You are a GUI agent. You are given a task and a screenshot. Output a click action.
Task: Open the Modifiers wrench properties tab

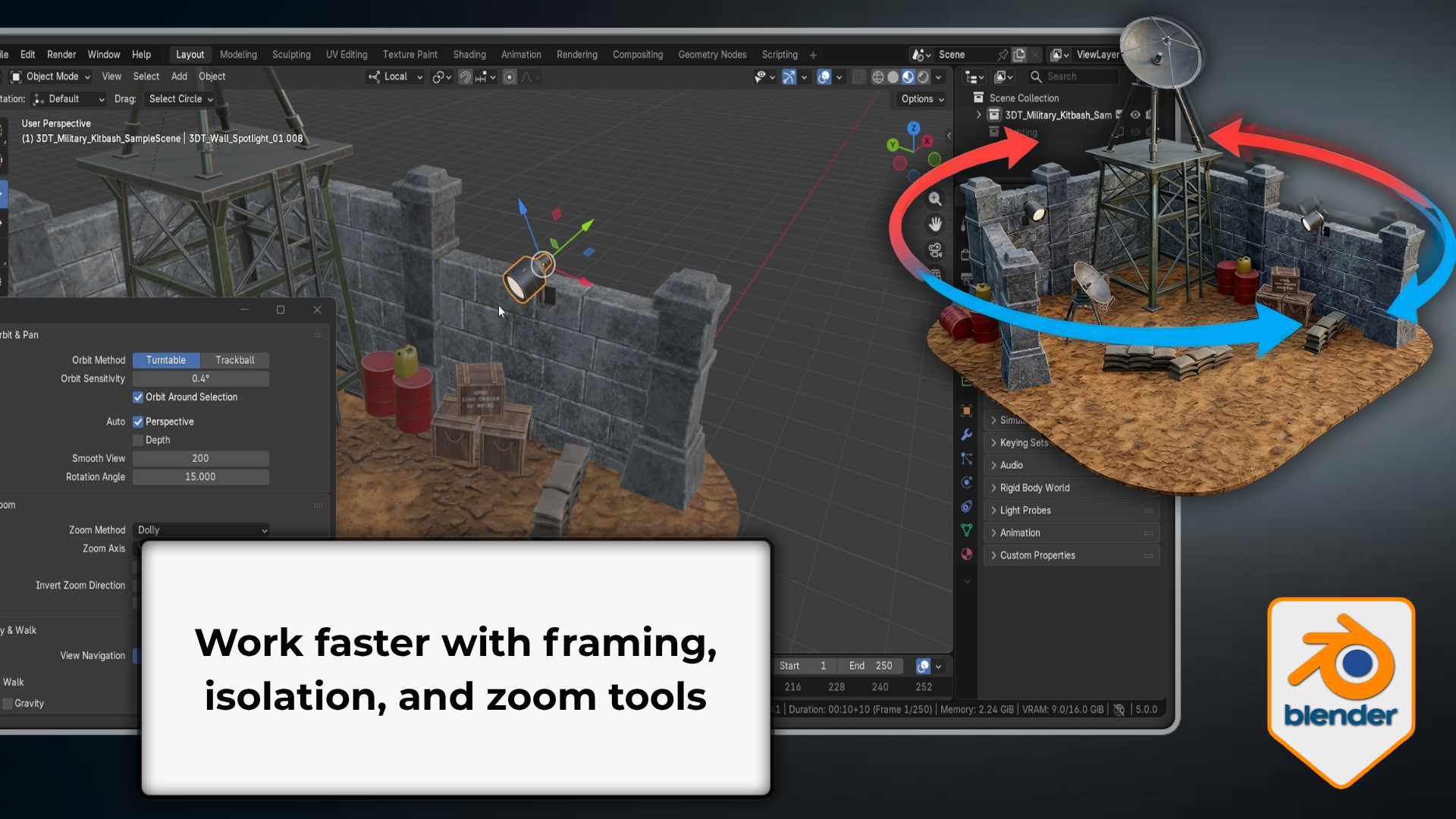point(966,435)
